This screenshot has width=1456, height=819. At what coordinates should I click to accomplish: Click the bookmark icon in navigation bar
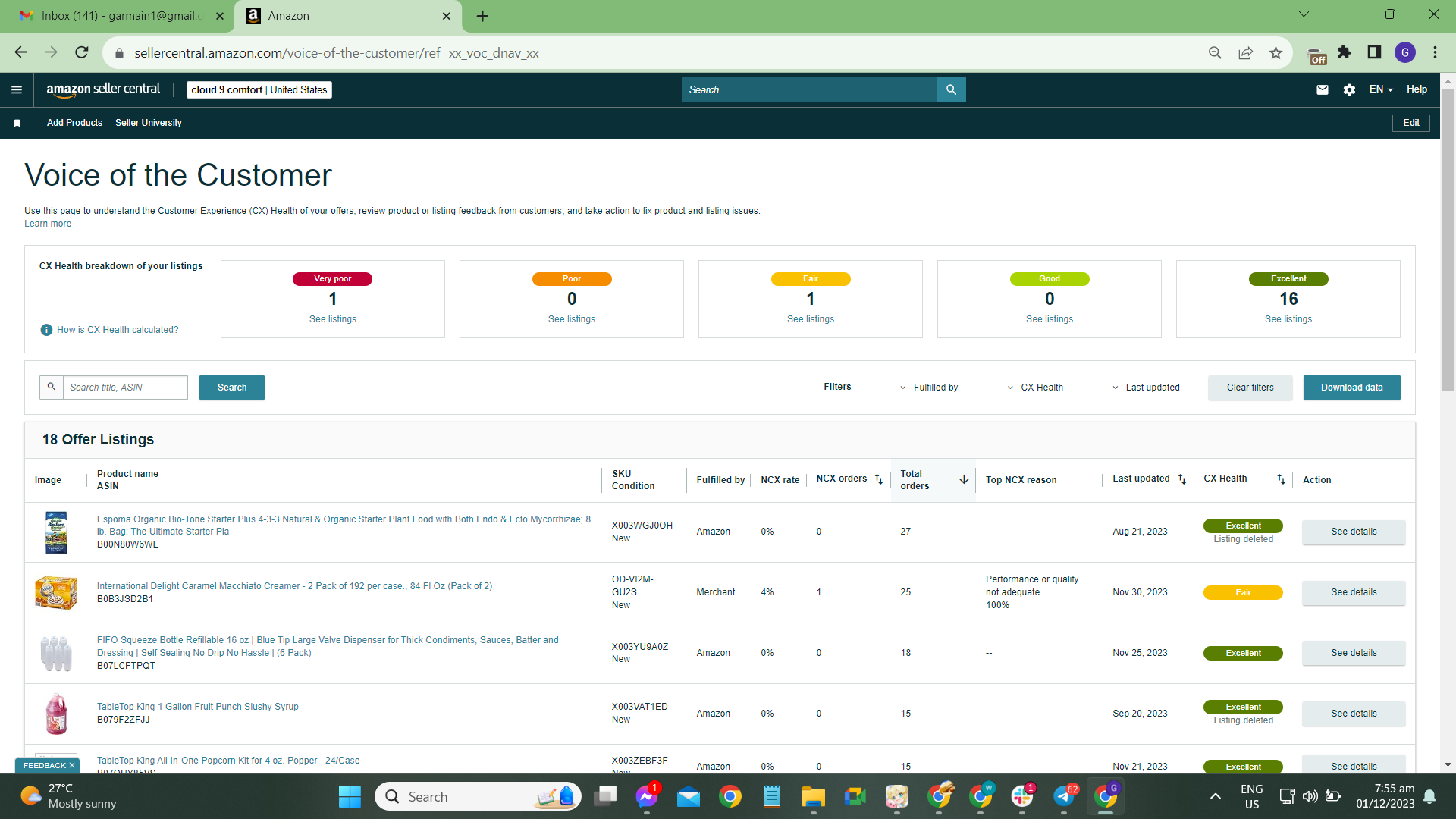point(17,123)
